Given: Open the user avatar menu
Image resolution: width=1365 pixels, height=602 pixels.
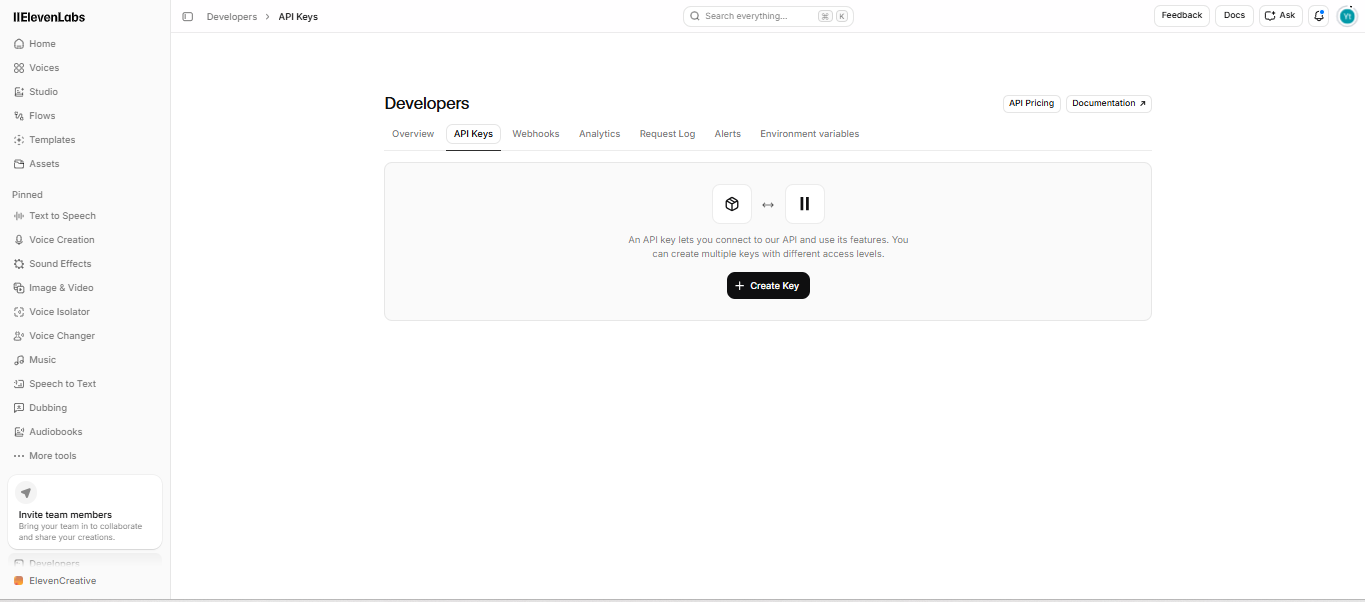Looking at the screenshot, I should 1347,16.
